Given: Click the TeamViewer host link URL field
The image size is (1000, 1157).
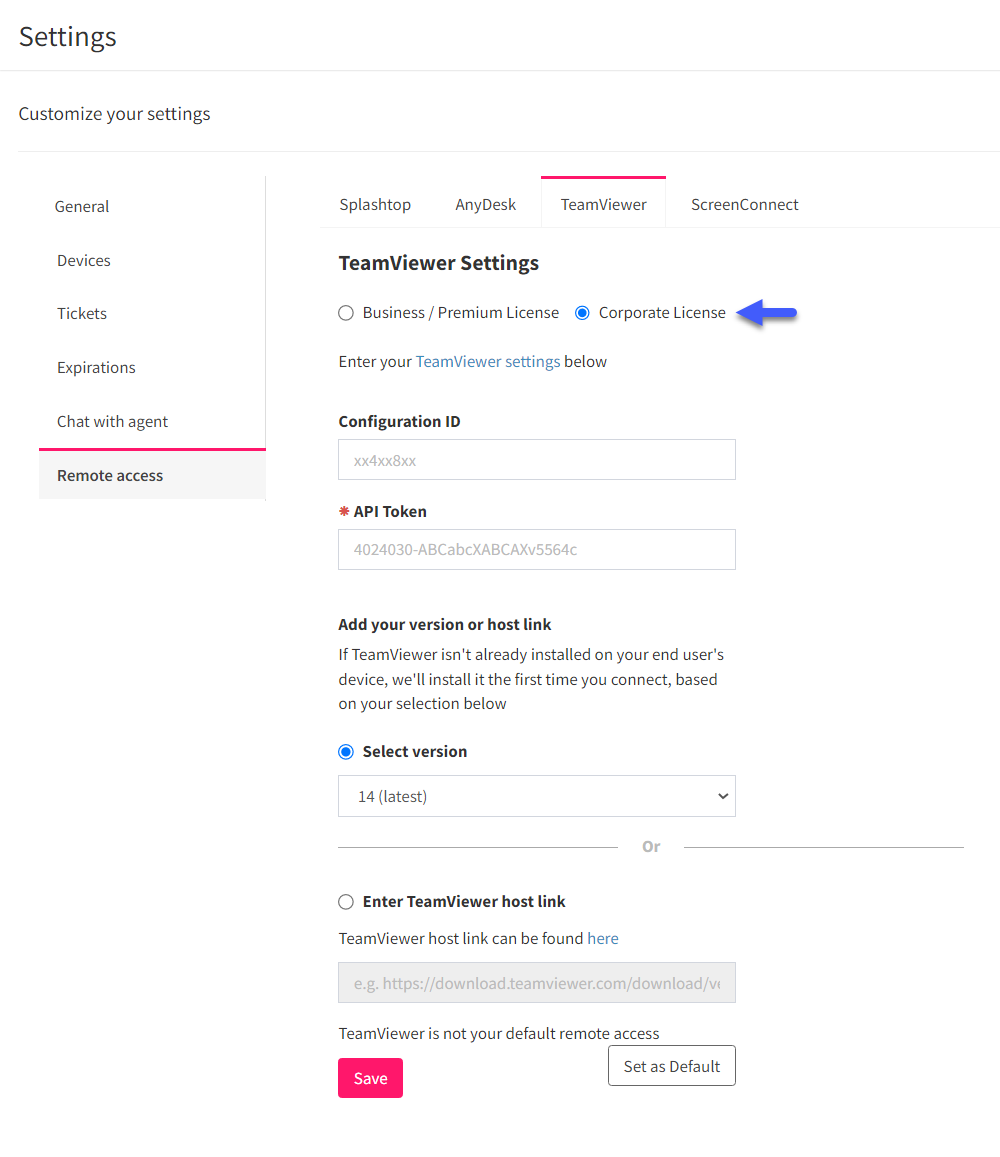Looking at the screenshot, I should click(x=537, y=983).
